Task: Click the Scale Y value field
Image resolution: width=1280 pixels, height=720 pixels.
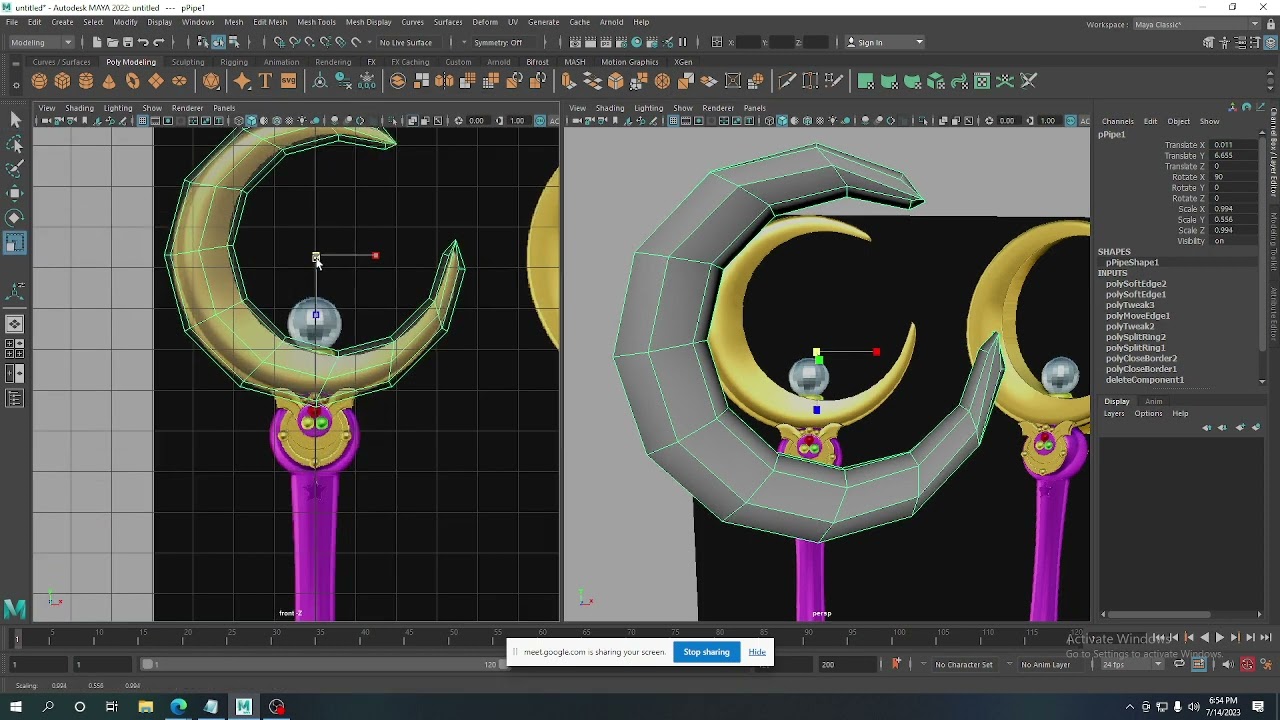Action: tap(1235, 220)
